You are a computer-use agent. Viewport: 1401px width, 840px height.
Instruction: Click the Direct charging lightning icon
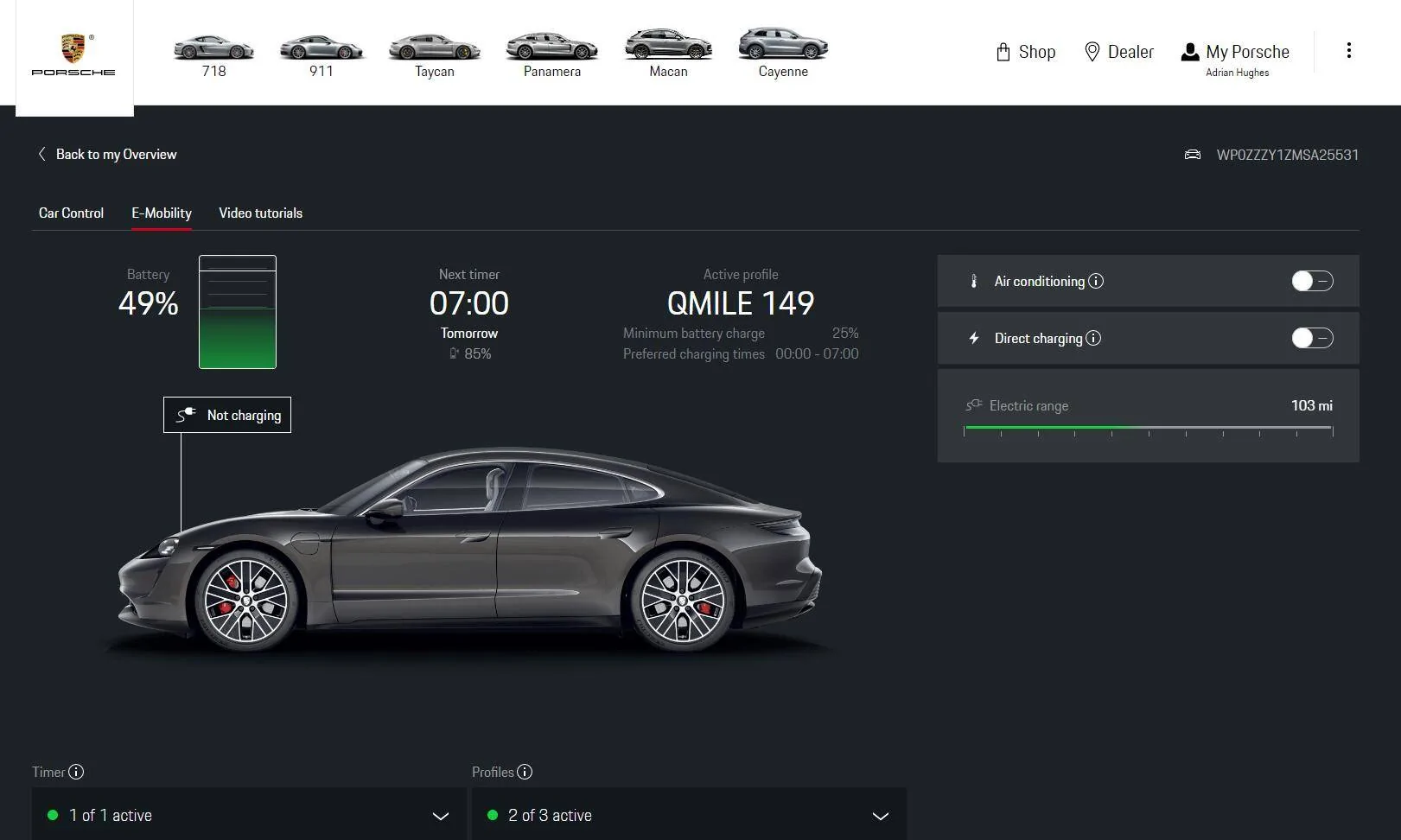coord(974,338)
